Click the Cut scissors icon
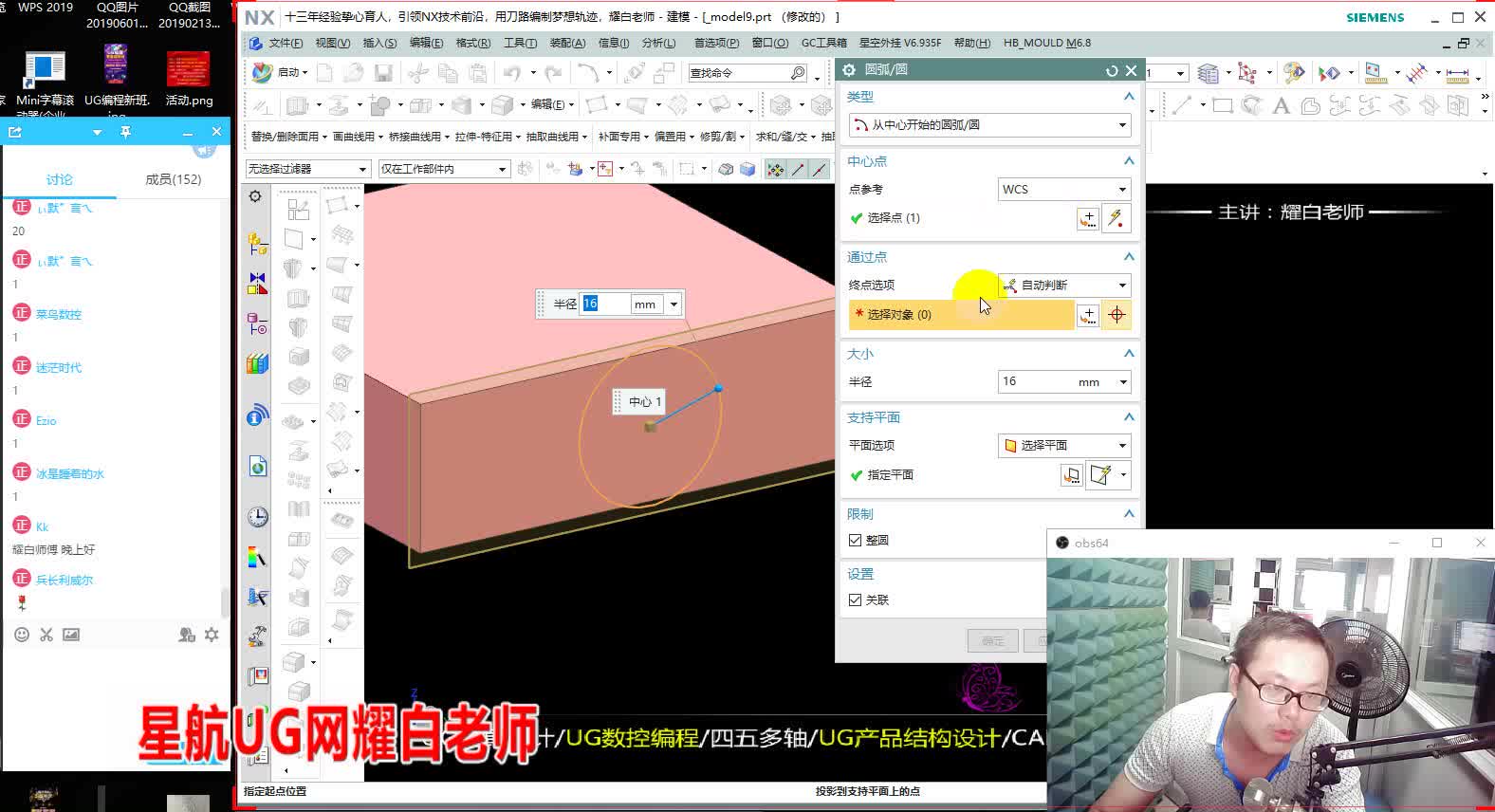1495x812 pixels. tap(417, 73)
